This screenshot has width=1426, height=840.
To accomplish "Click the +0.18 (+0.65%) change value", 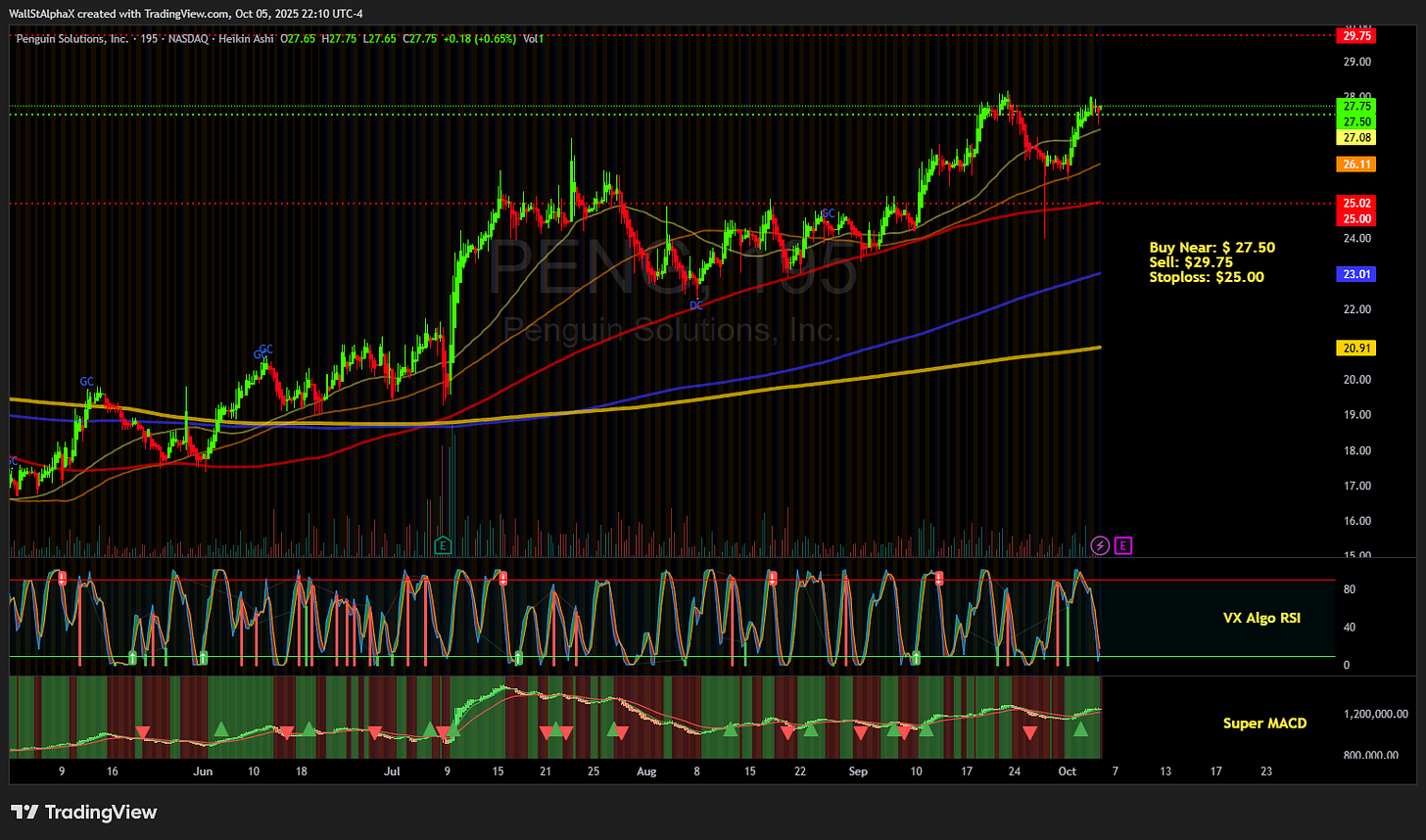I will tap(480, 38).
